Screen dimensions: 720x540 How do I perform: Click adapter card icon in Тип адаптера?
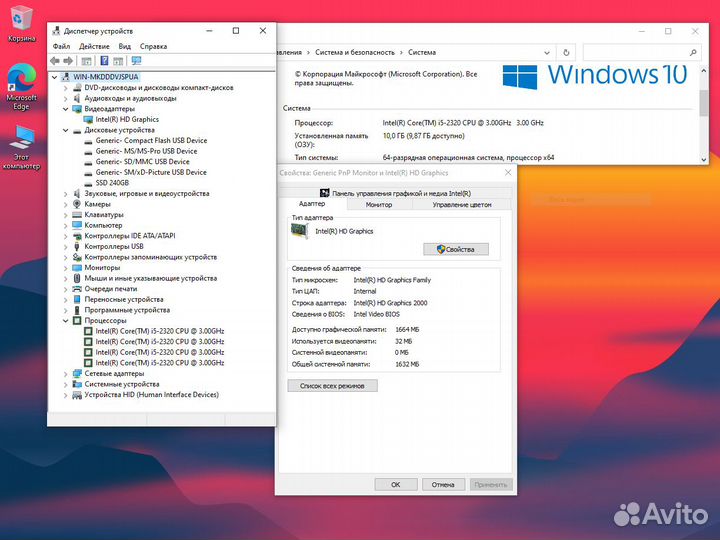pyautogui.click(x=299, y=231)
